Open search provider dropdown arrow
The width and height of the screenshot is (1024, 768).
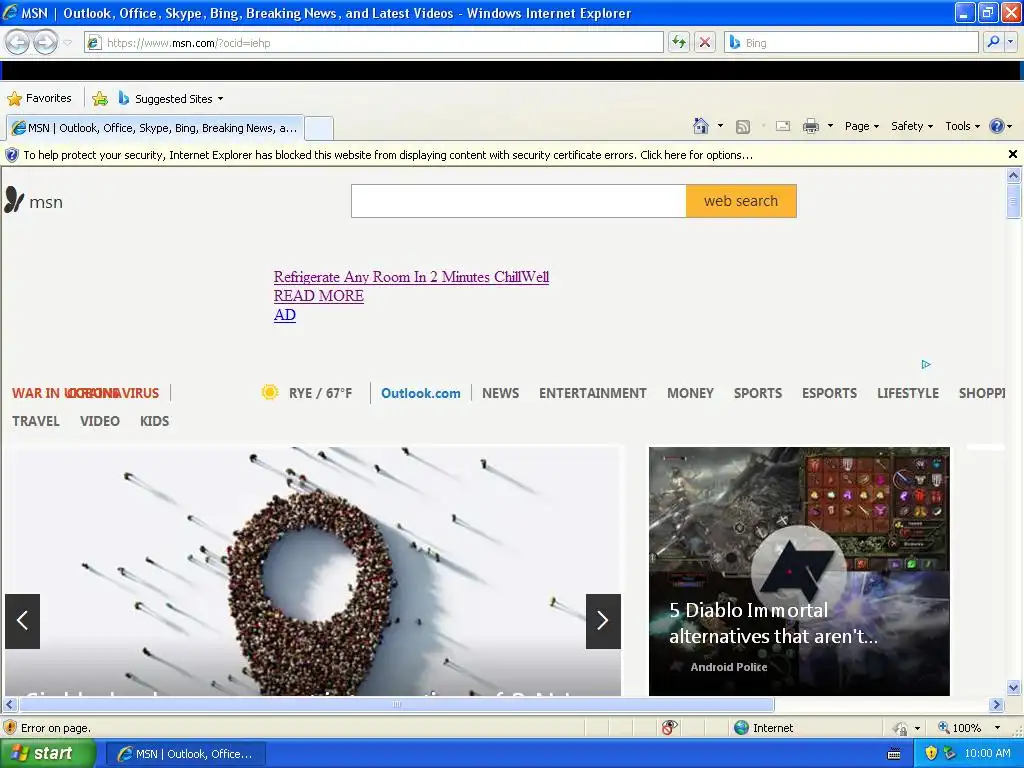tap(1010, 42)
